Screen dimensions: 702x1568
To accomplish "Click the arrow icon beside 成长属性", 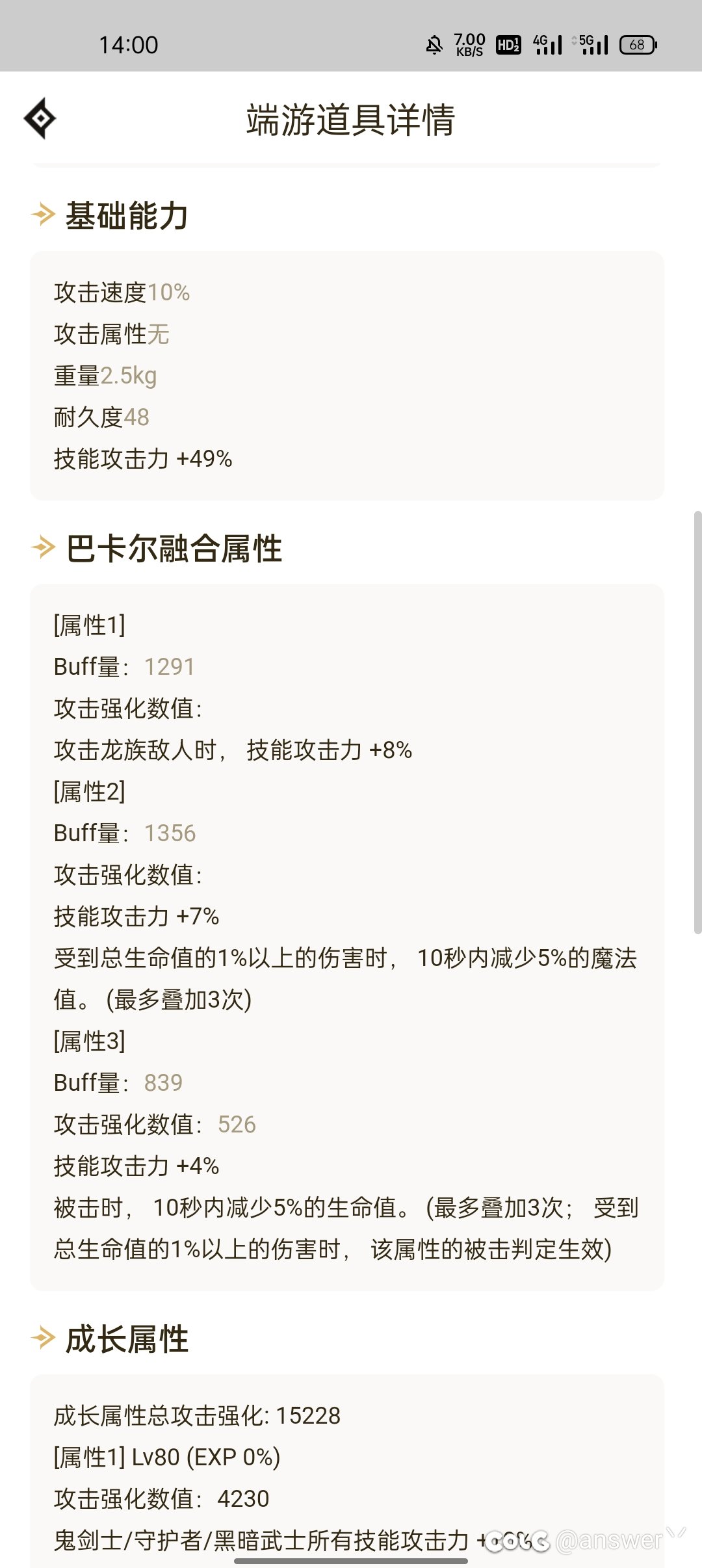I will tap(43, 1338).
